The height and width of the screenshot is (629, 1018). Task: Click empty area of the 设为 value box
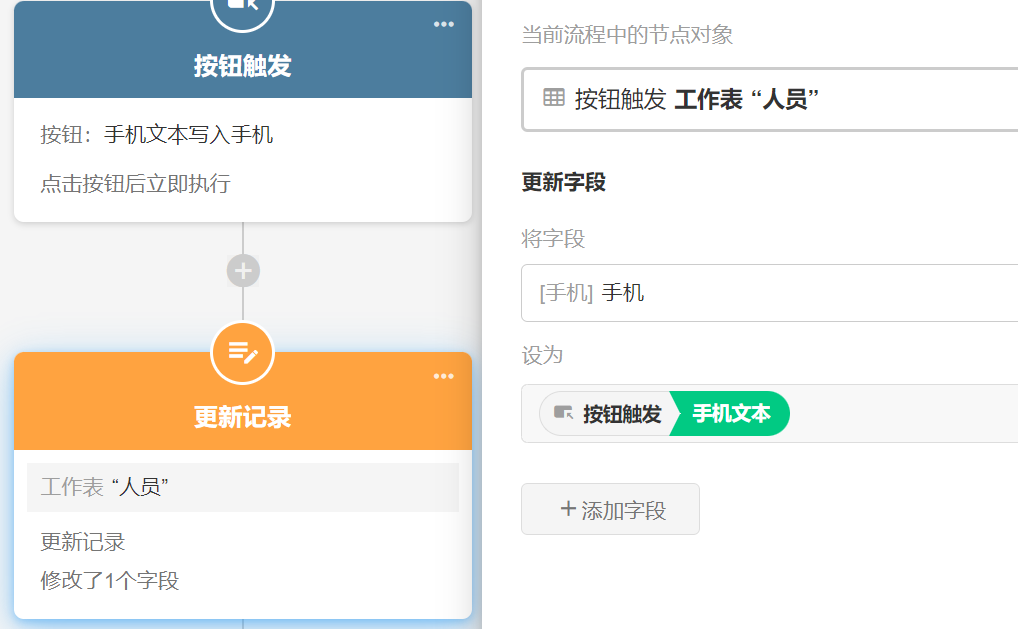tap(900, 413)
